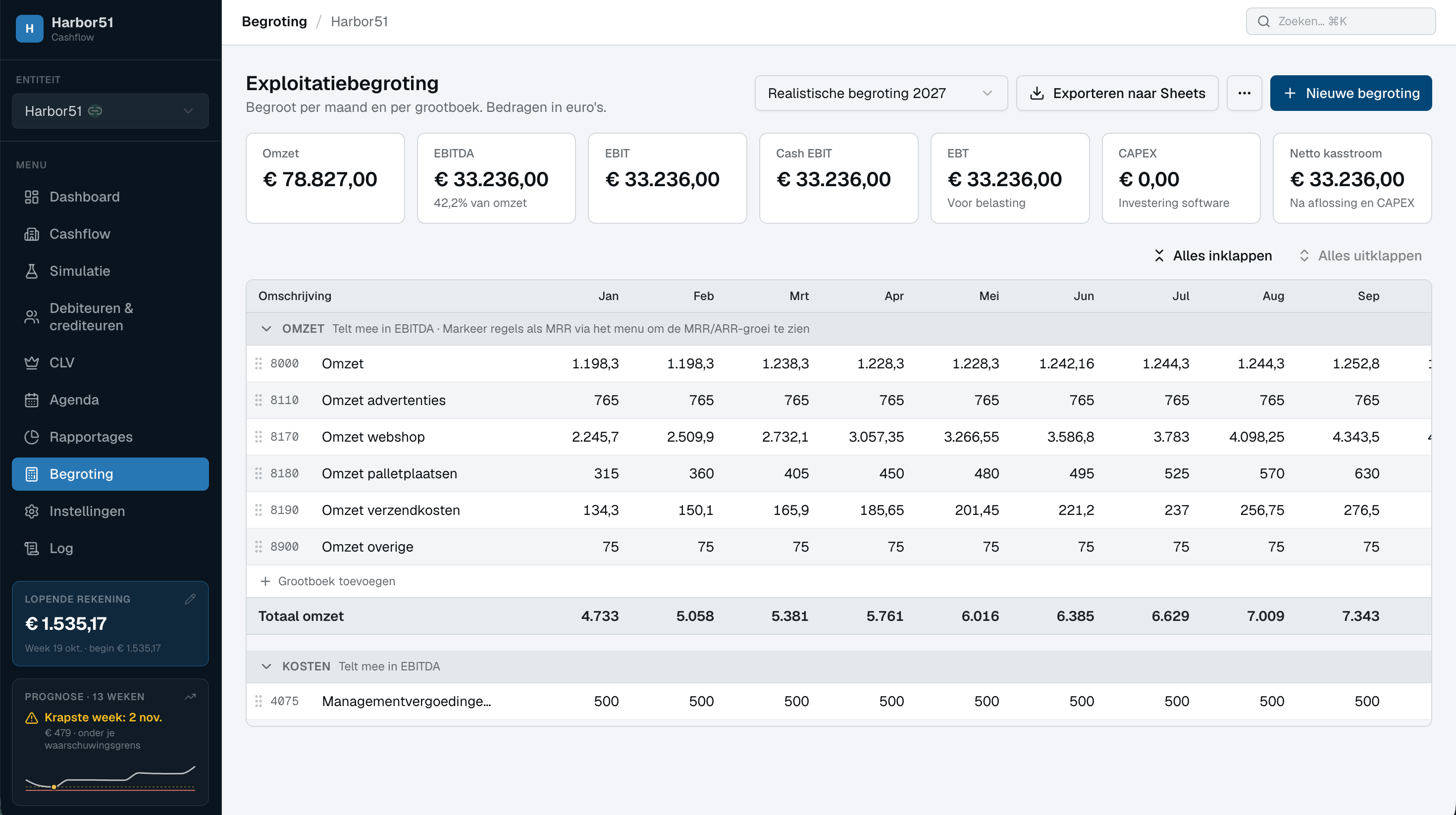Click the drag handle of row 8000 Omzet
This screenshot has height=815, width=1456.
[259, 363]
